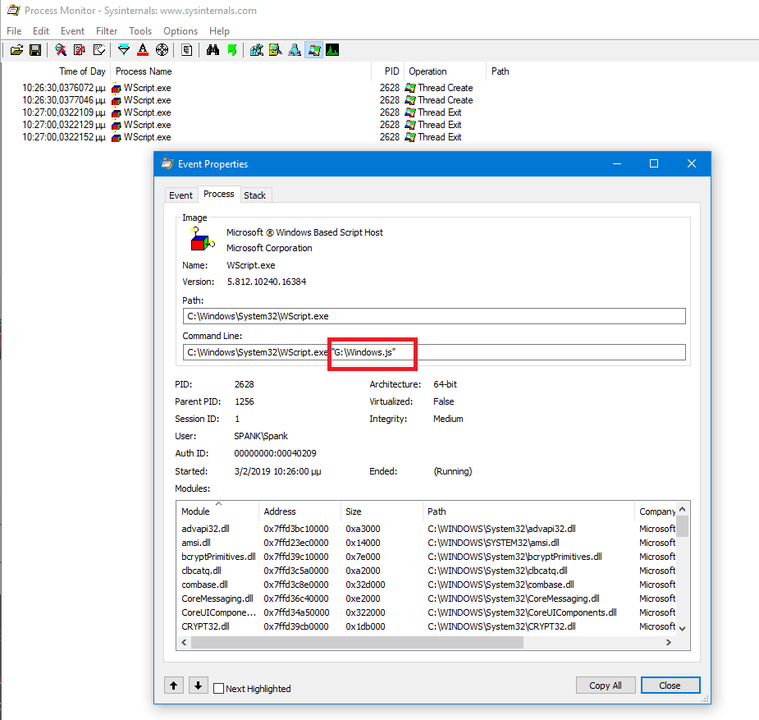The width and height of the screenshot is (759, 720).
Task: Toggle Show Profiling Events graph icon
Action: coord(333,50)
